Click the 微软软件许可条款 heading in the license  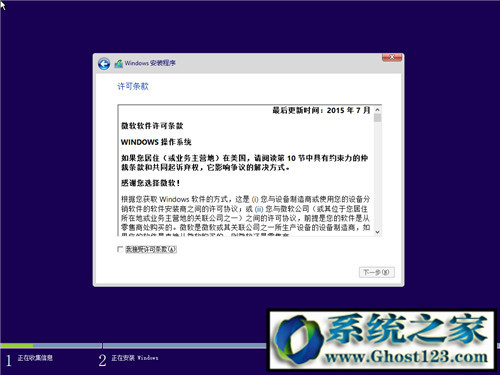click(x=152, y=126)
